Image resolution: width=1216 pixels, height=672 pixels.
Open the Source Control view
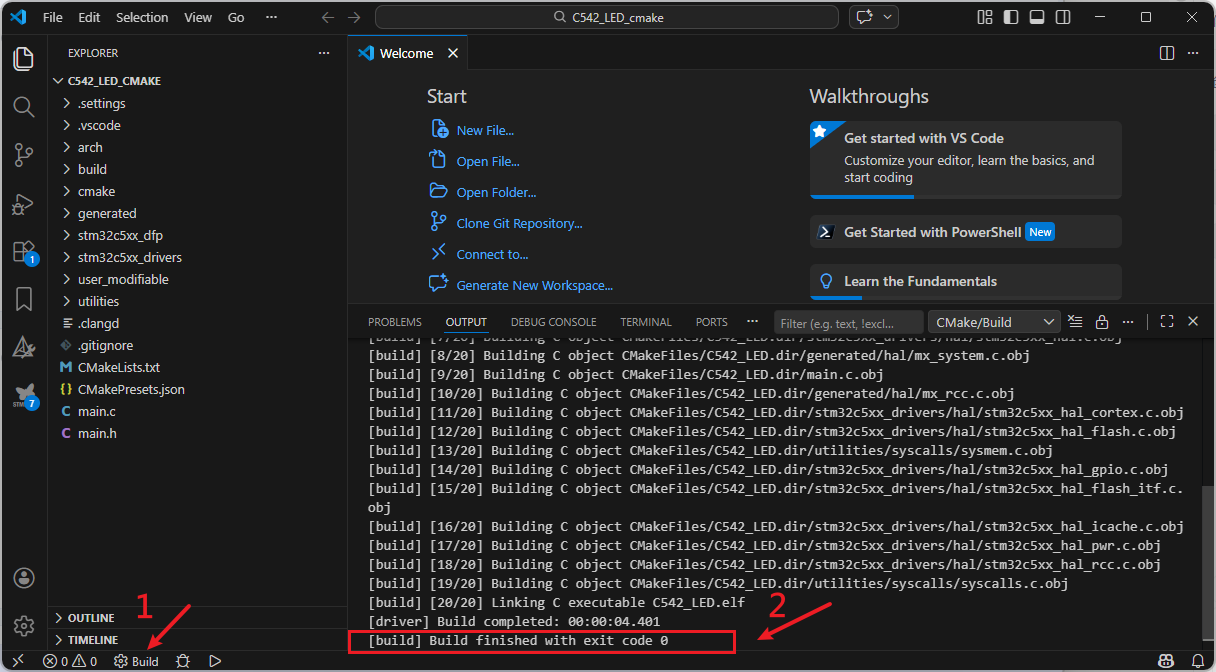coord(23,155)
